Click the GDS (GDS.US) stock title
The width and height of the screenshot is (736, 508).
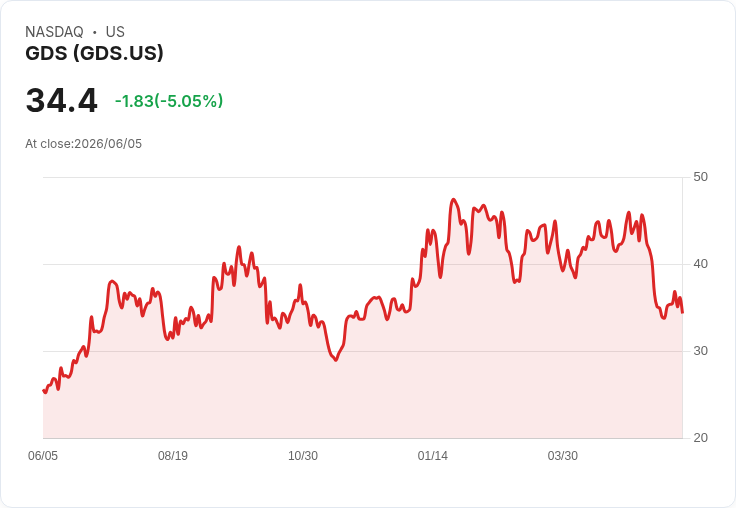[x=94, y=53]
